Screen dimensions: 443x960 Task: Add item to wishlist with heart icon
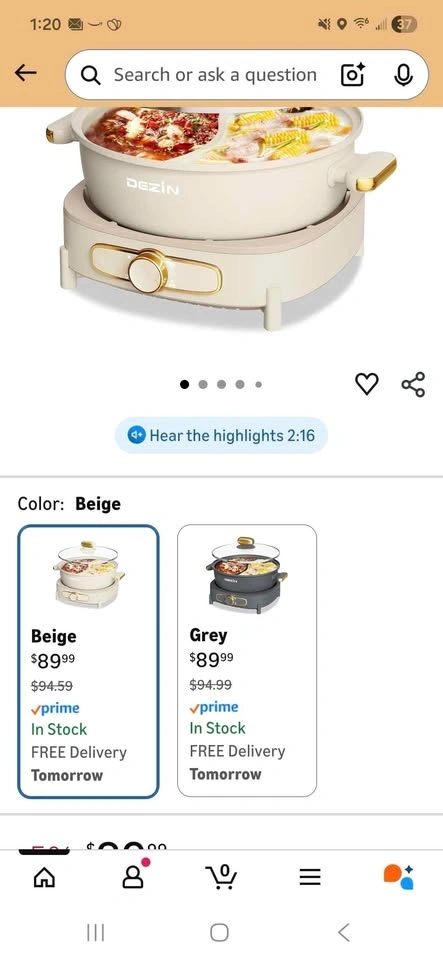[x=367, y=384]
